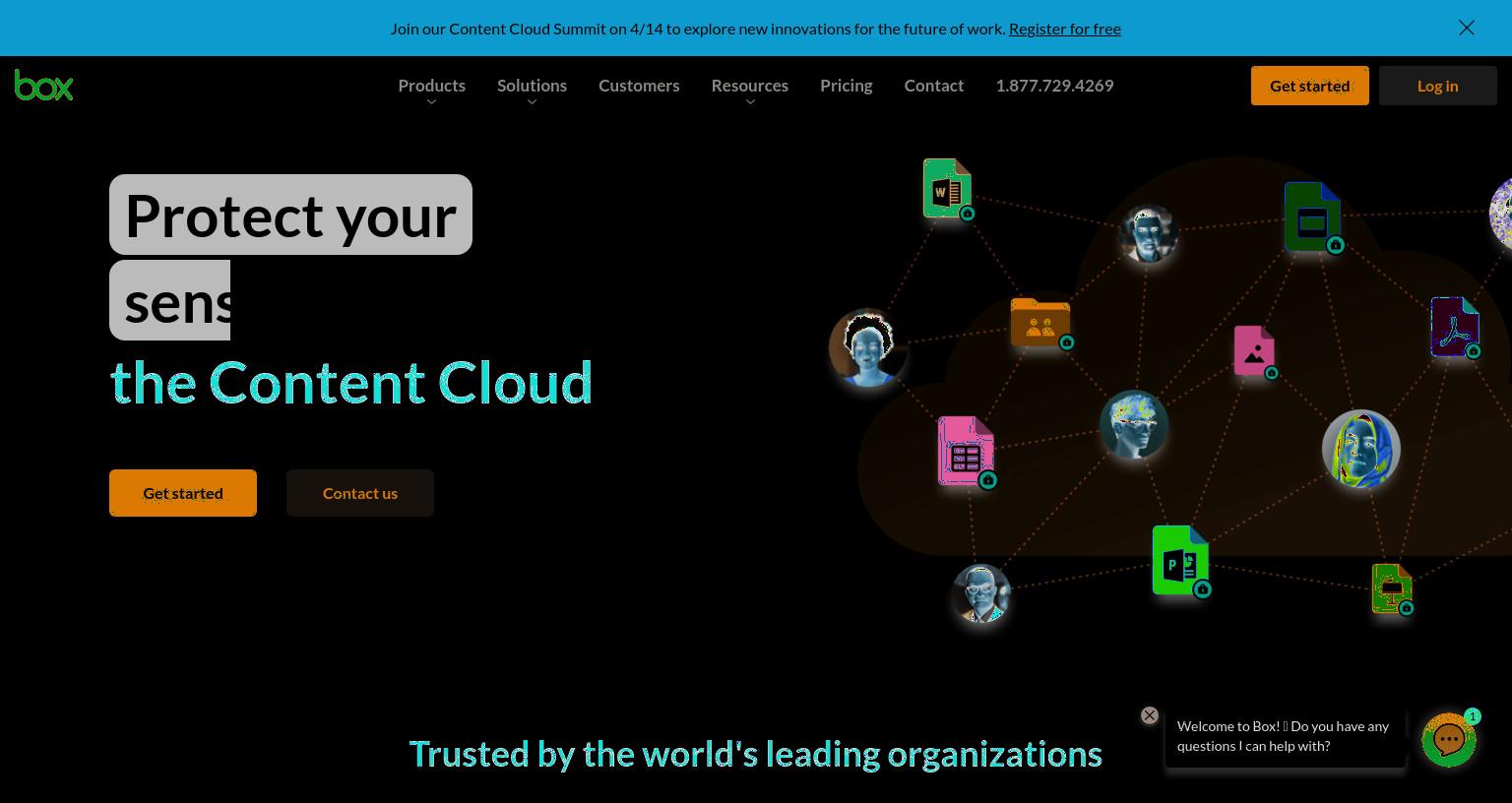
Task: Click the green PowerPoint file icon
Action: 1180,560
